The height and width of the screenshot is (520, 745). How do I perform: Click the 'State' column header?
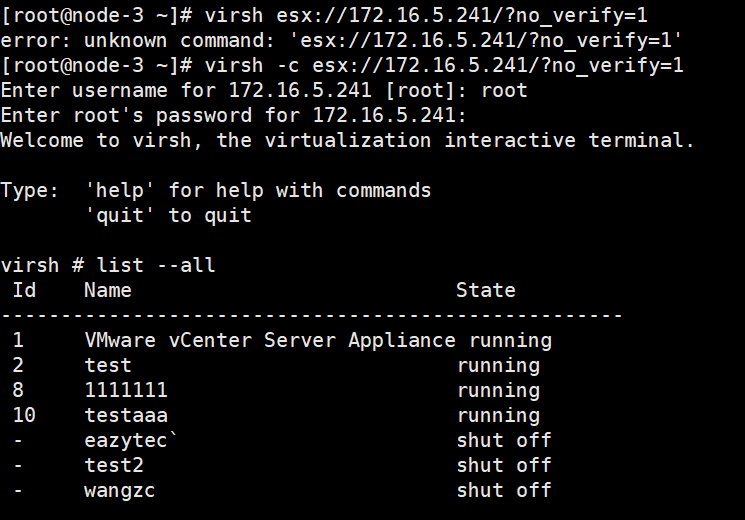pos(486,290)
